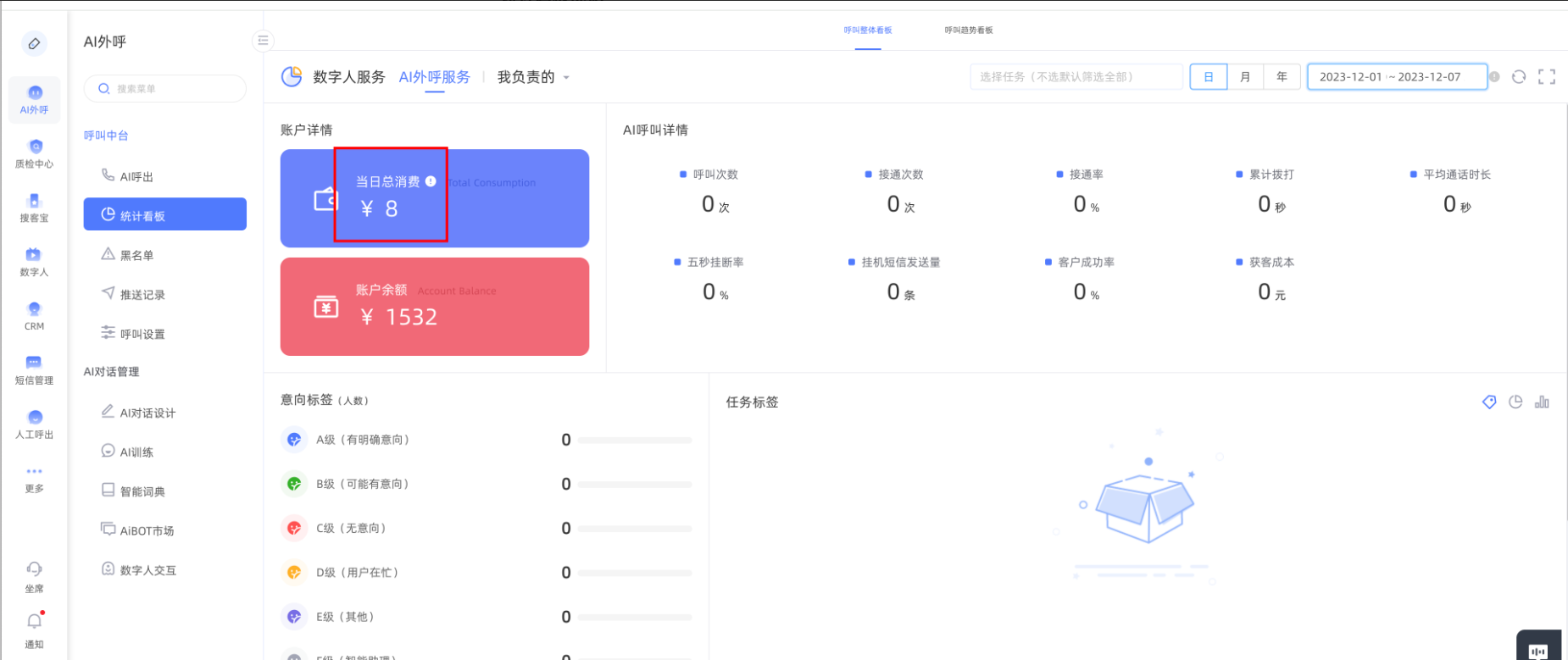
Task: Click the refresh icon beside date range
Action: 1519,77
